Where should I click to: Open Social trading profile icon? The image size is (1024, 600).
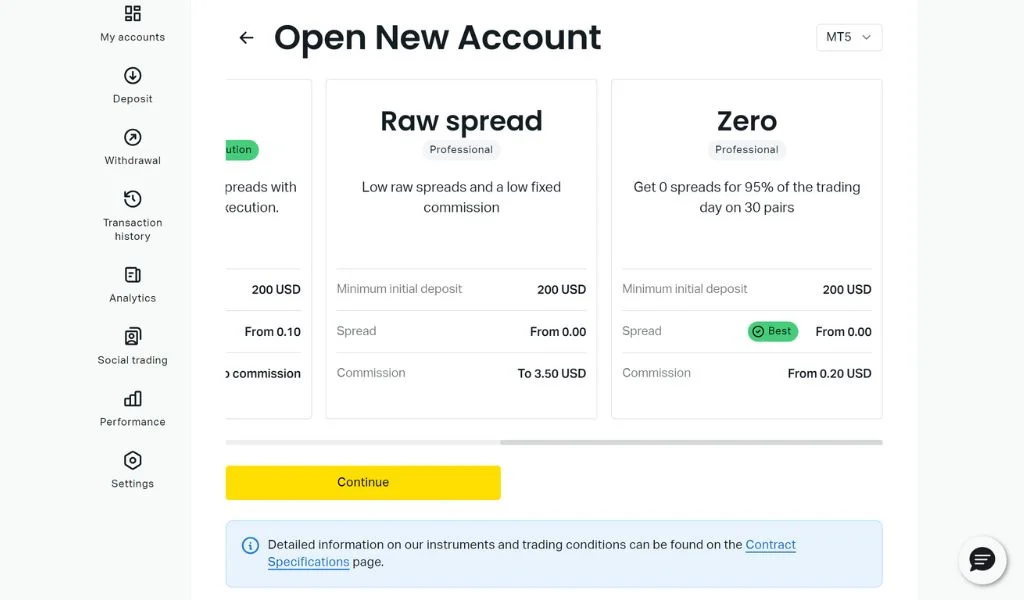click(131, 338)
